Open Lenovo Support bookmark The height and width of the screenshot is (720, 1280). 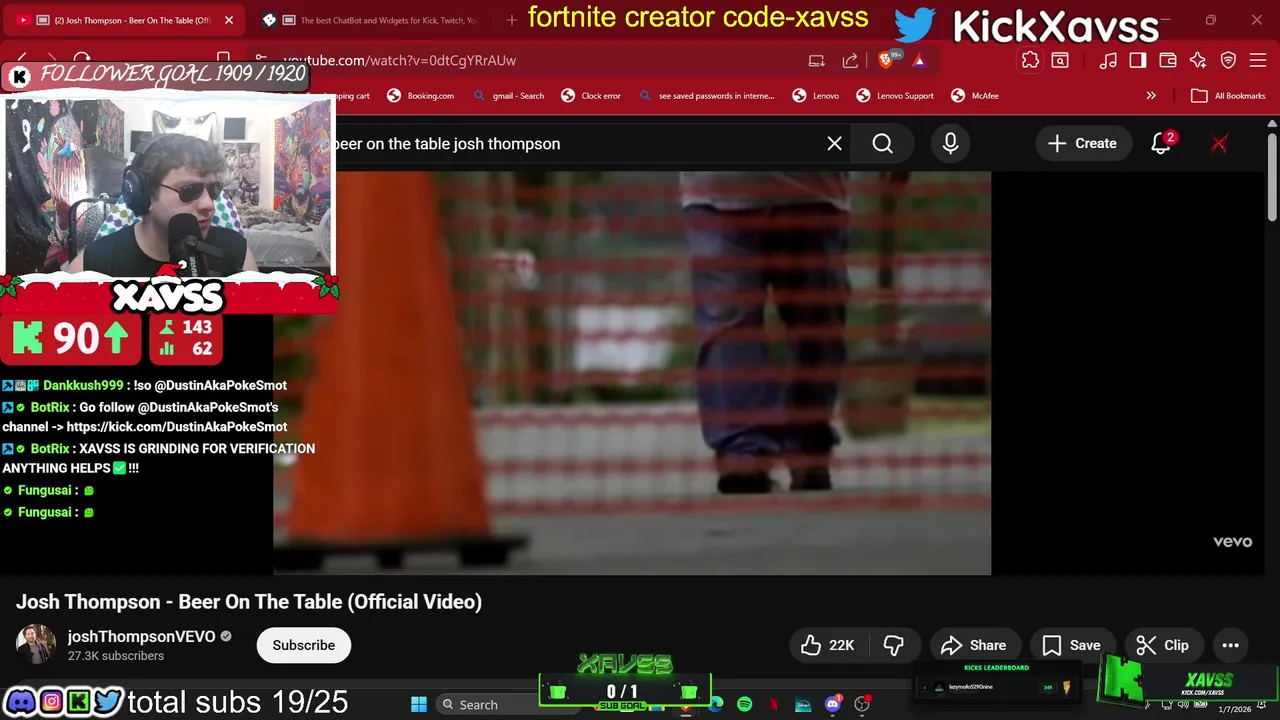coord(895,96)
